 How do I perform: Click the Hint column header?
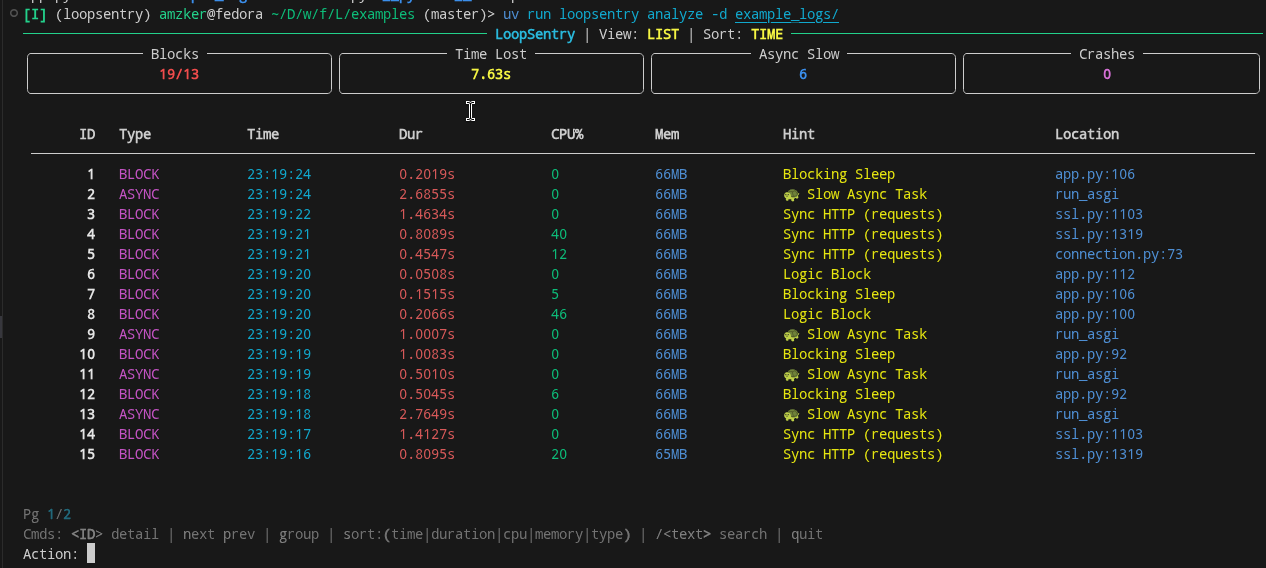point(799,134)
